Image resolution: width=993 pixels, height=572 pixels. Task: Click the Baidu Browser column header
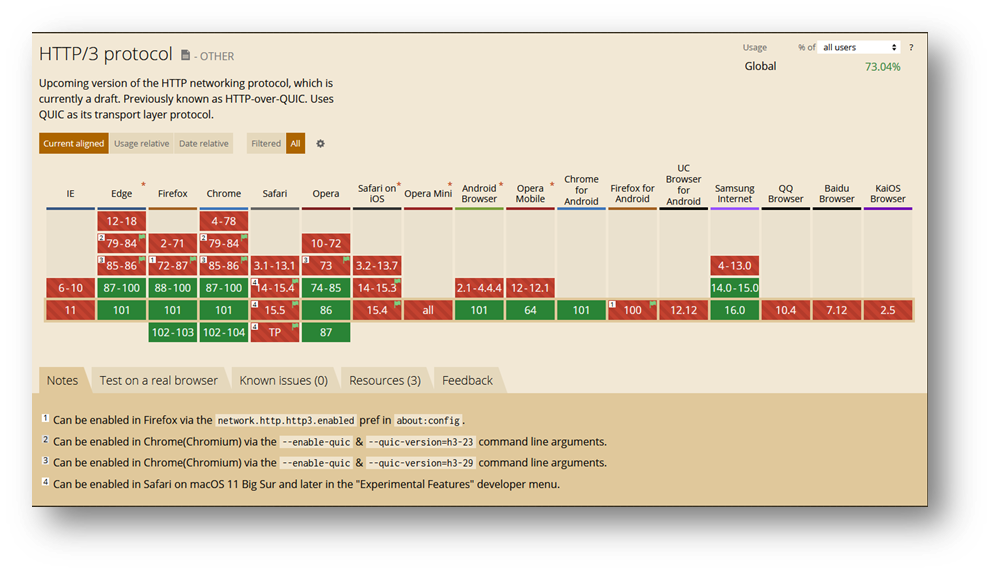837,193
